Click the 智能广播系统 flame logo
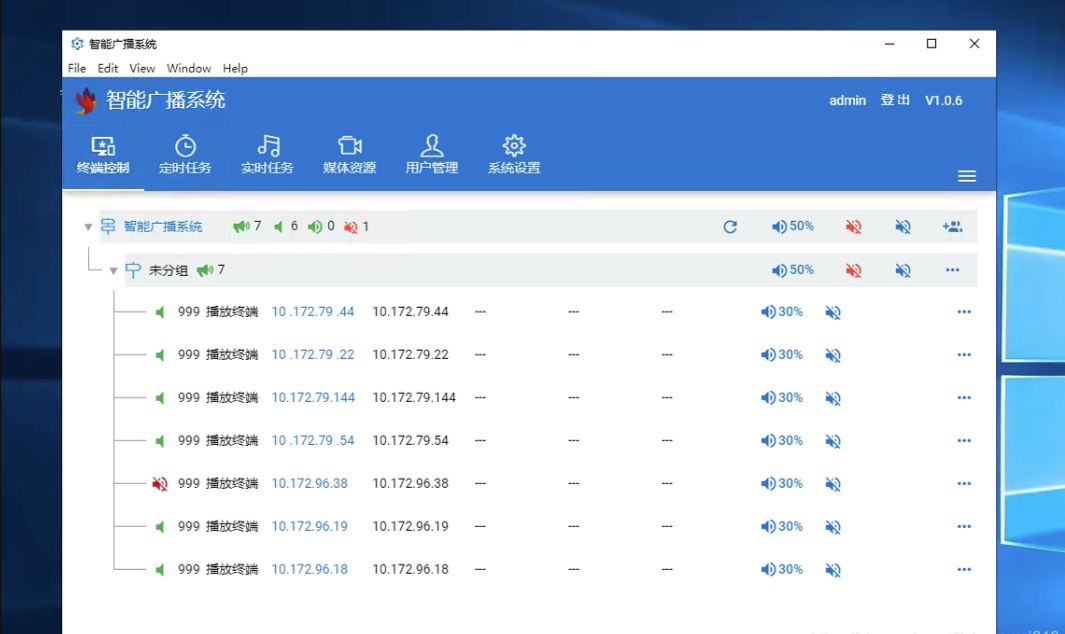Image resolution: width=1065 pixels, height=634 pixels. 86,101
